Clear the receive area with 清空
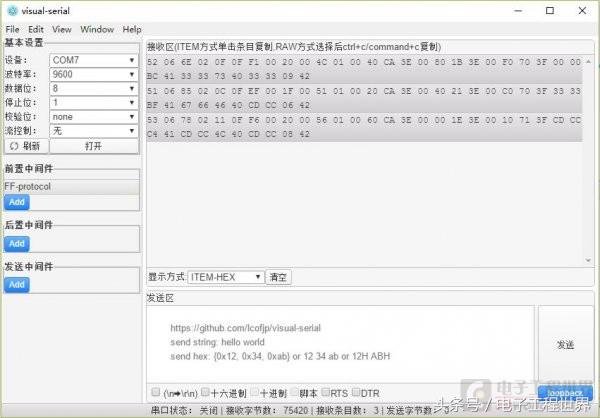This screenshot has height=418, width=600. [x=278, y=277]
